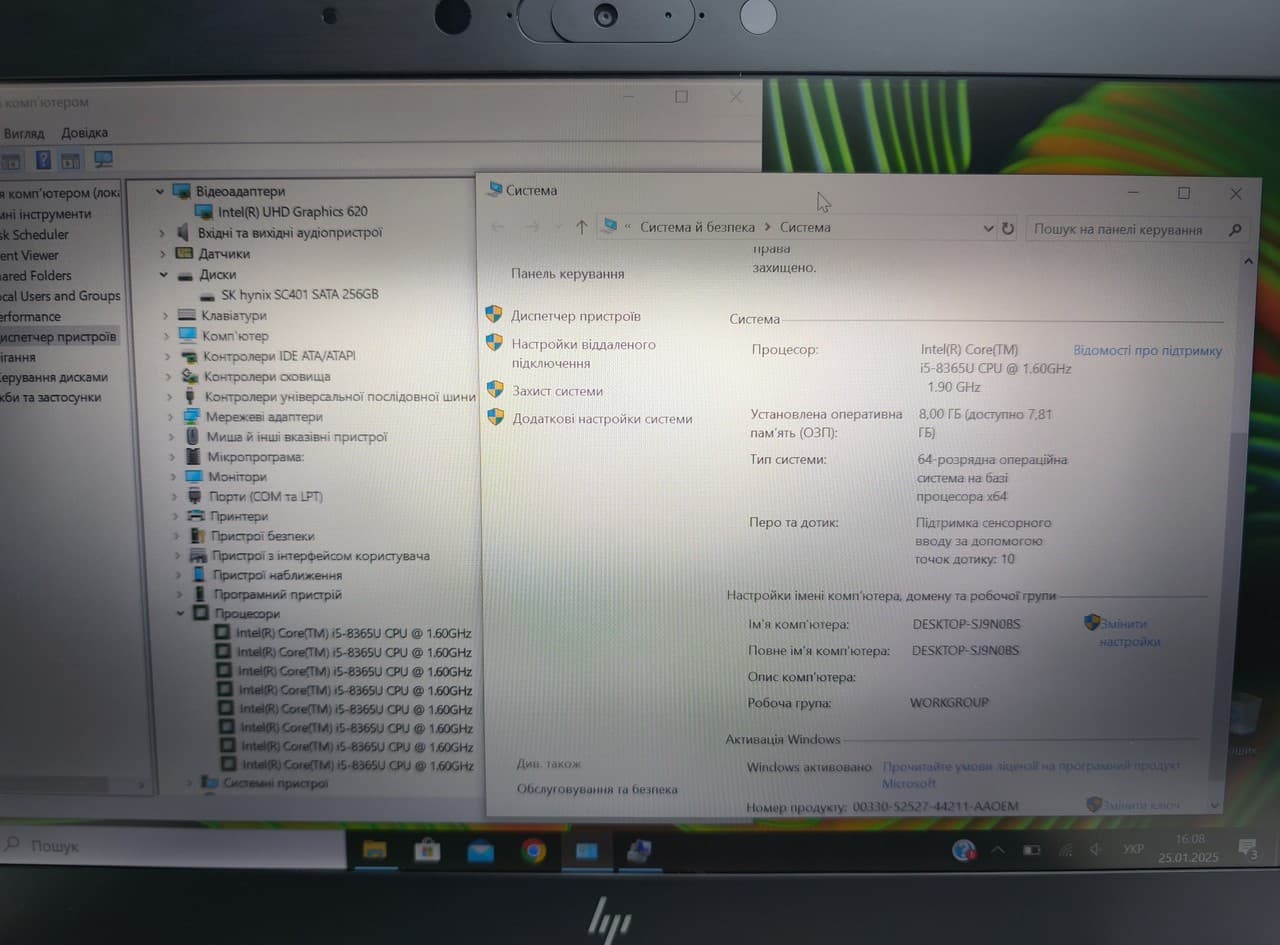Open Microsoft Store from the taskbar

pyautogui.click(x=427, y=850)
